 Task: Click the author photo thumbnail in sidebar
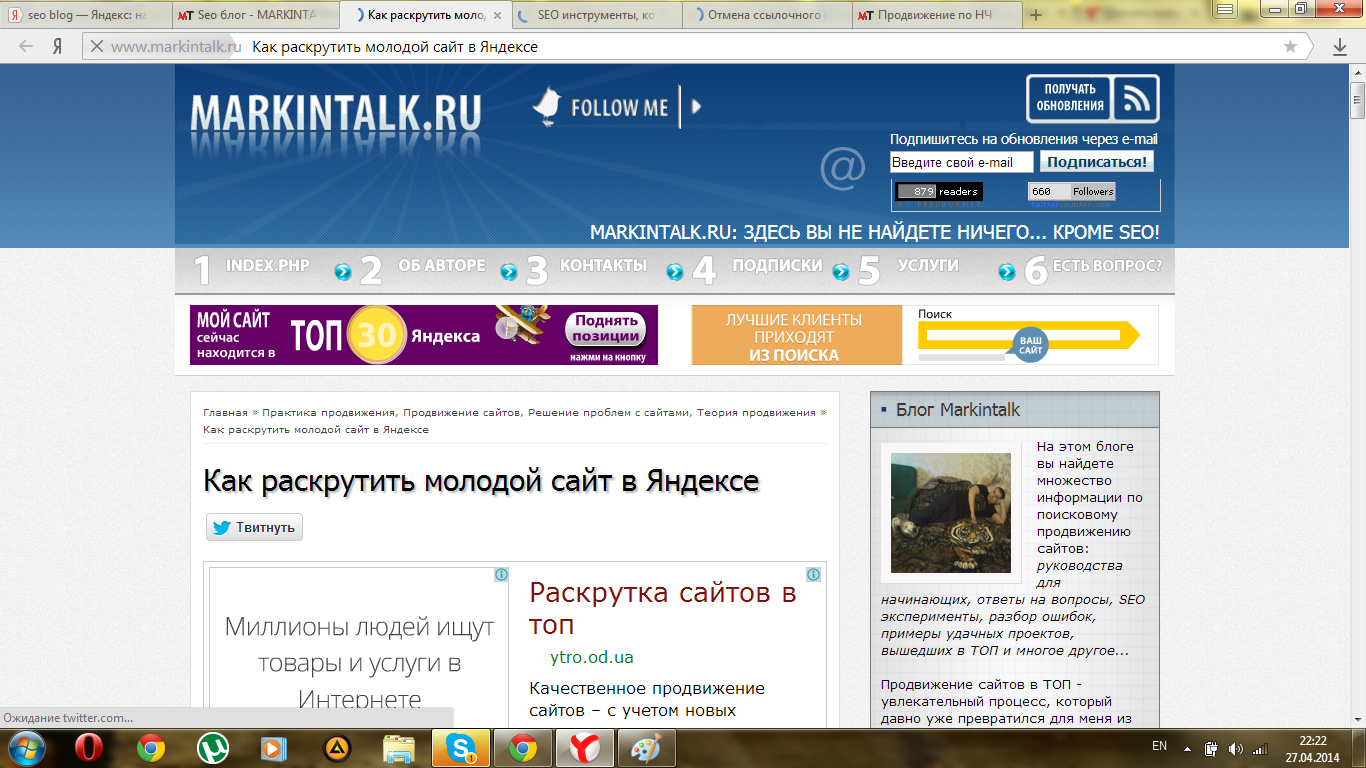point(951,513)
